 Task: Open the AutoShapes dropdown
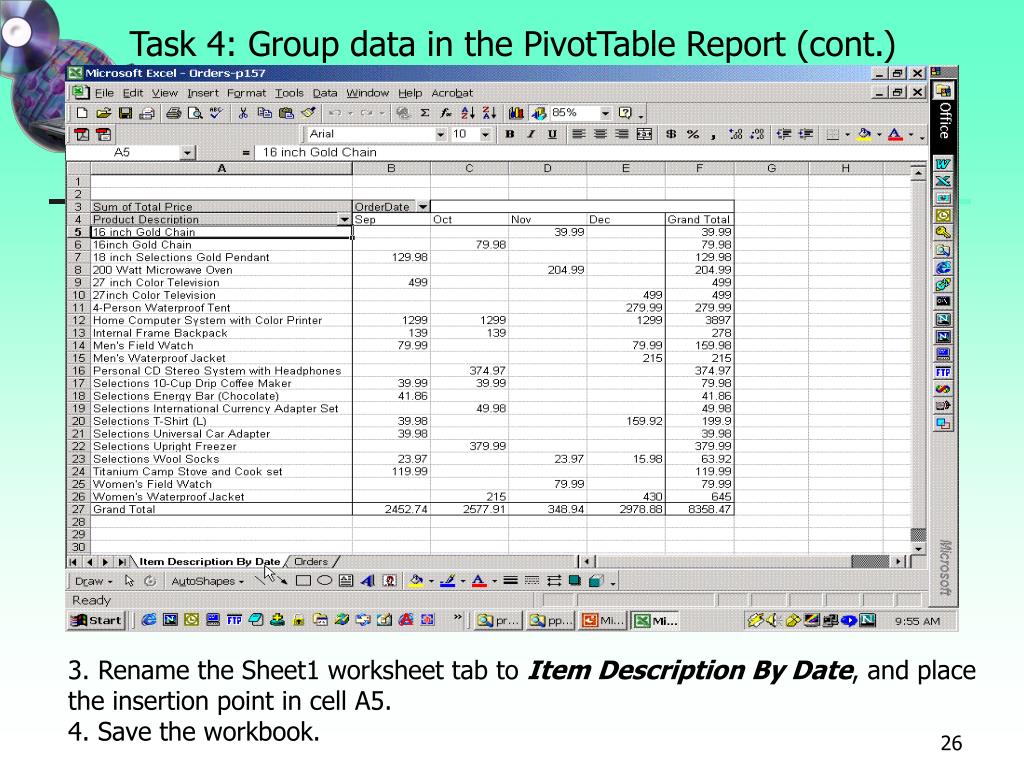tap(207, 581)
